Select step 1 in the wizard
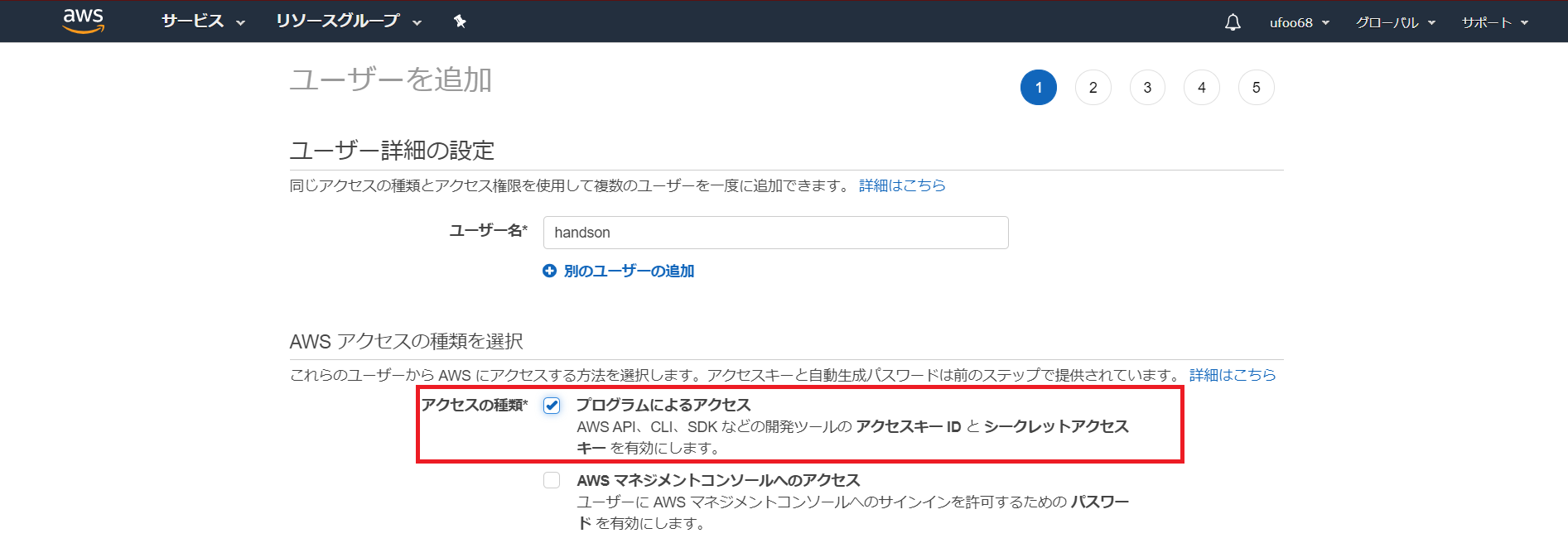The image size is (1568, 543). click(1039, 88)
